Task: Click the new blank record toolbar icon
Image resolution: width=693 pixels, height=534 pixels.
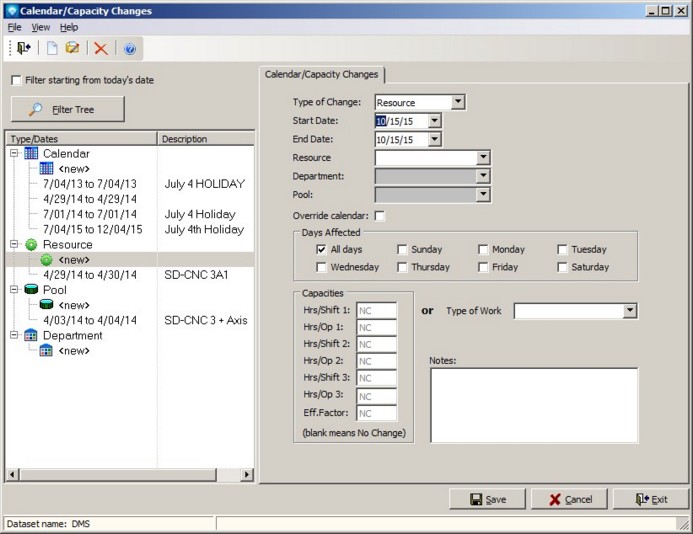Action: (x=52, y=48)
